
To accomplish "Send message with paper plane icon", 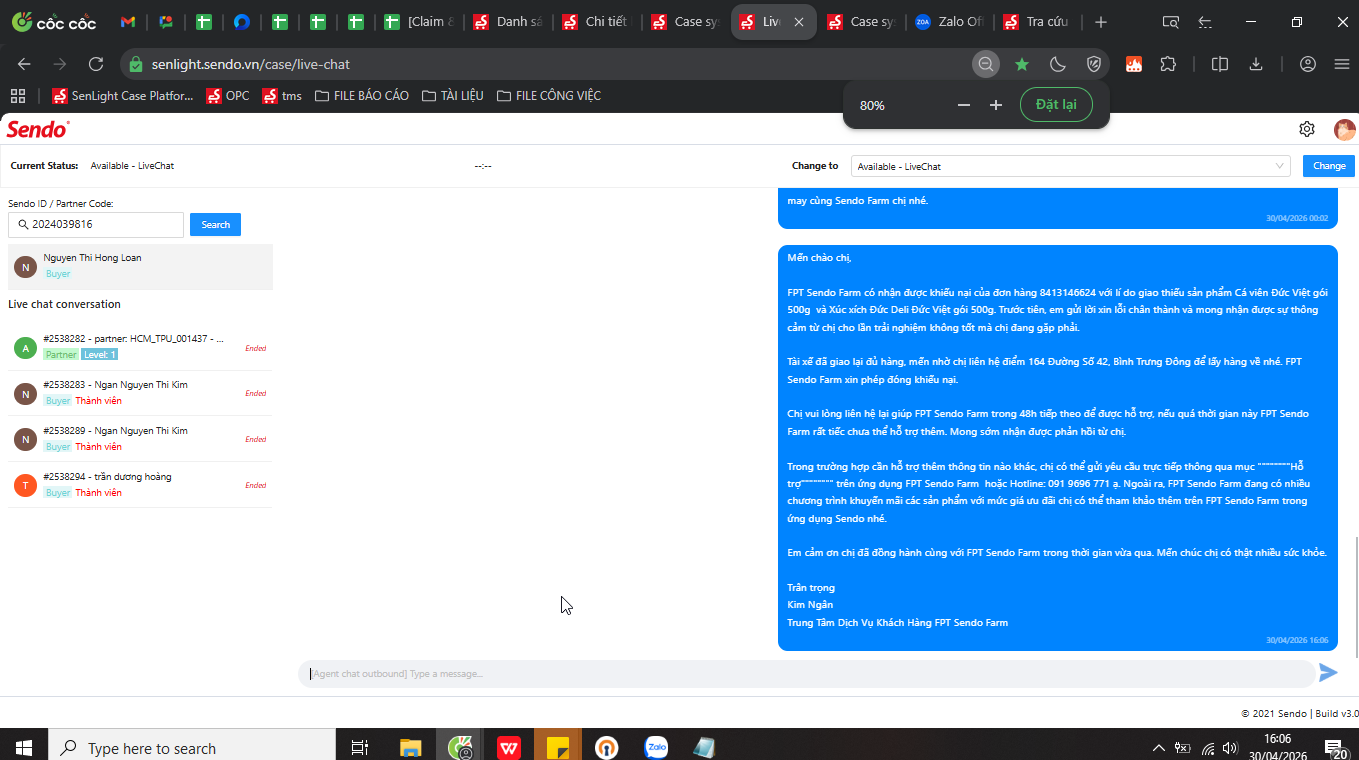I will (x=1328, y=673).
